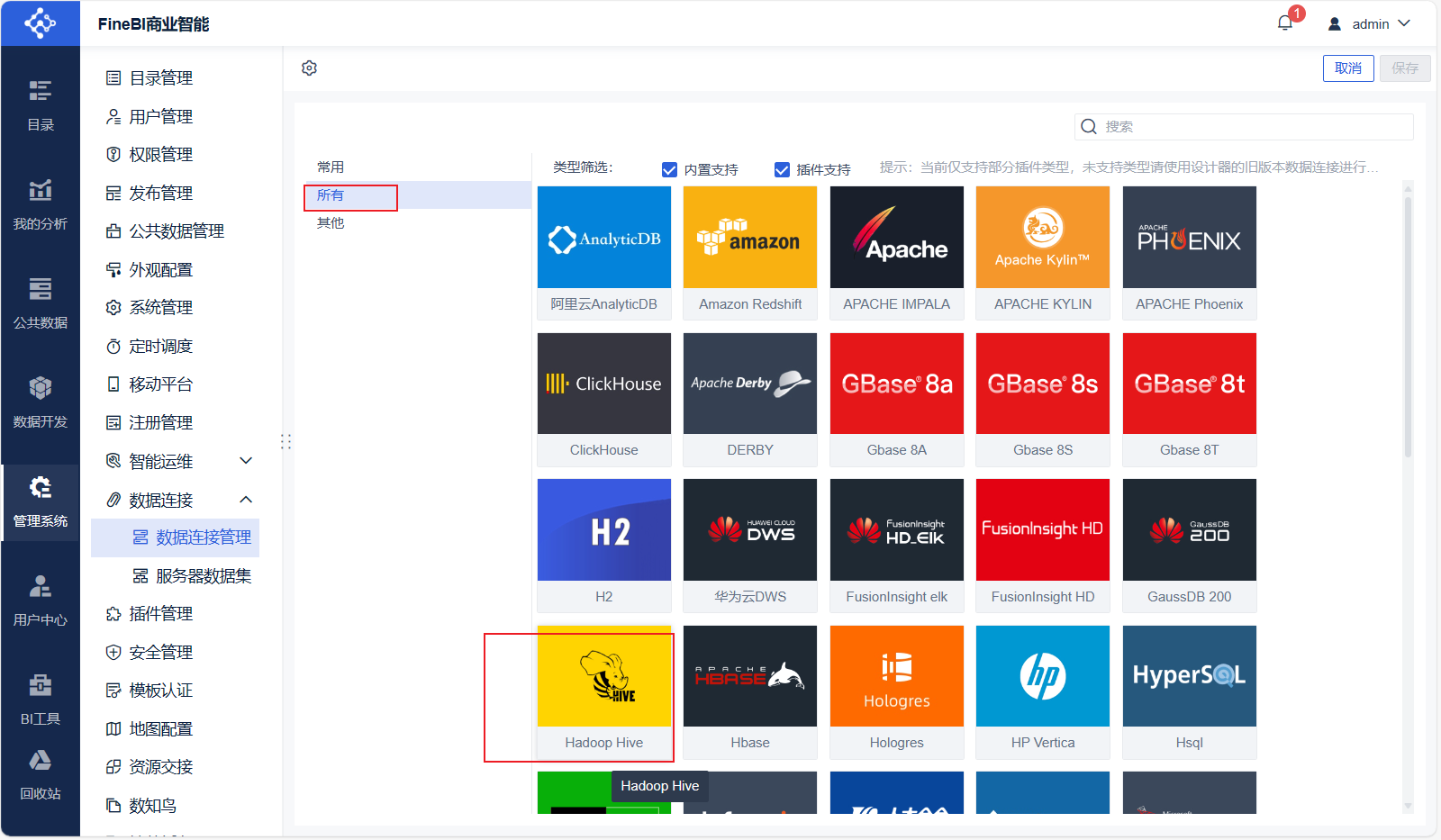The image size is (1441, 840).
Task: Click the 搜索 search field
Action: [1252, 127]
